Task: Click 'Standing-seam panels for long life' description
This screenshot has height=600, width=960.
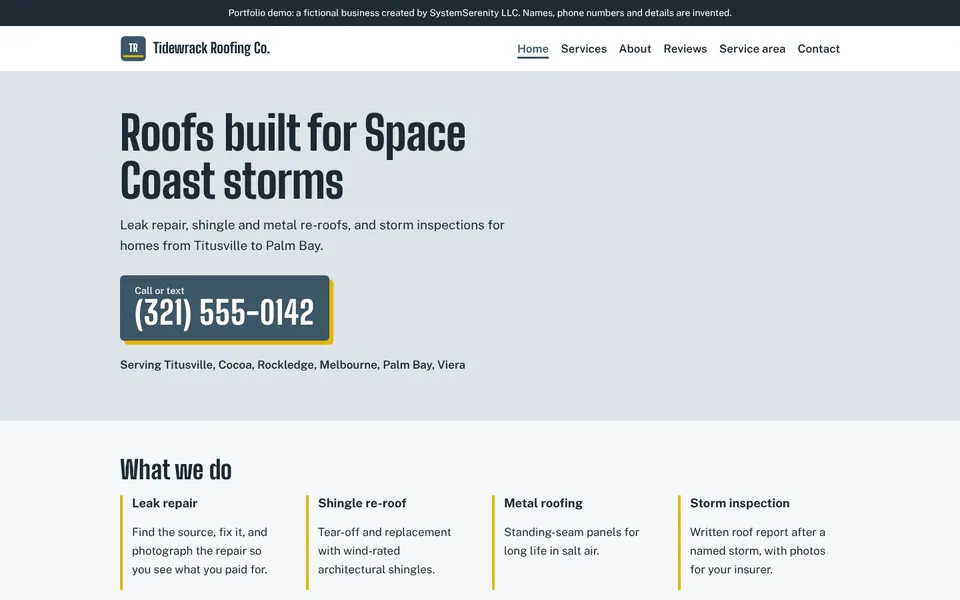Action: (571, 541)
